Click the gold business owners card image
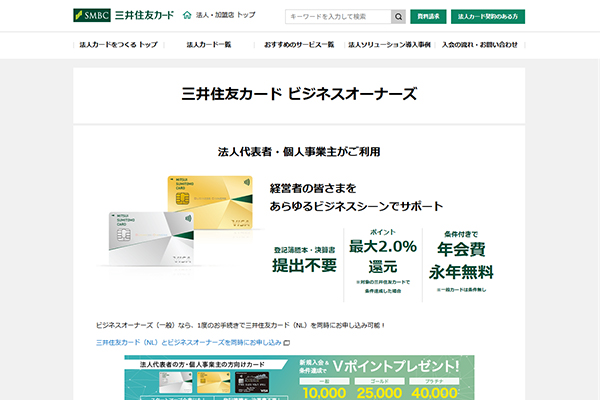The height and width of the screenshot is (400, 600). (x=210, y=202)
